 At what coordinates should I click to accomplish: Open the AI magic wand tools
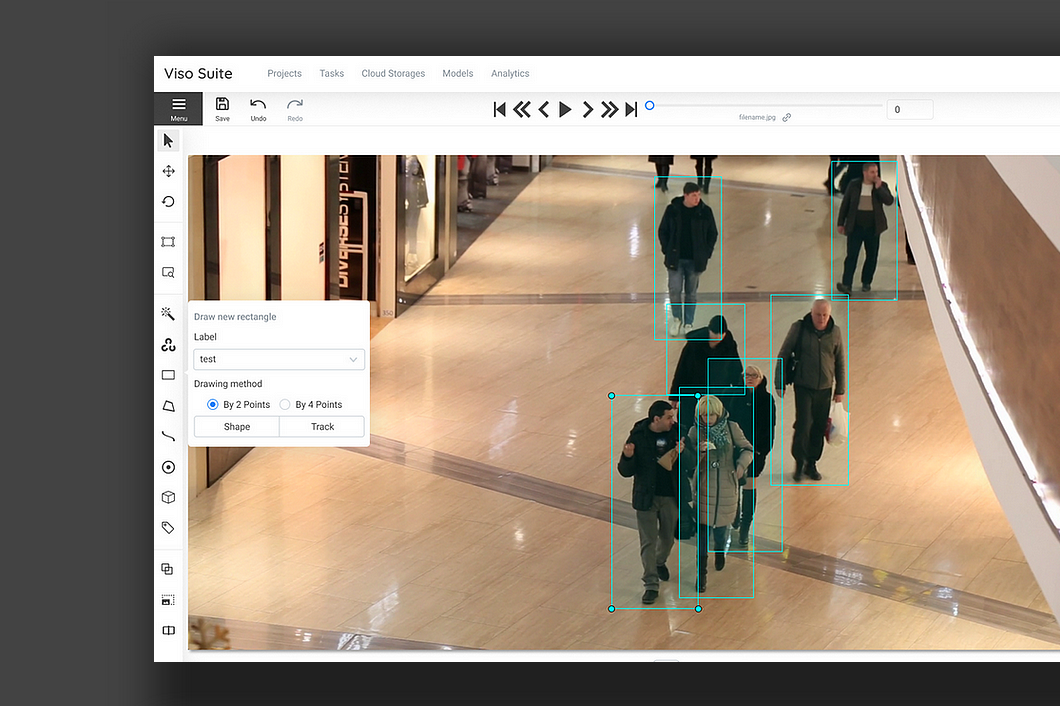(168, 314)
